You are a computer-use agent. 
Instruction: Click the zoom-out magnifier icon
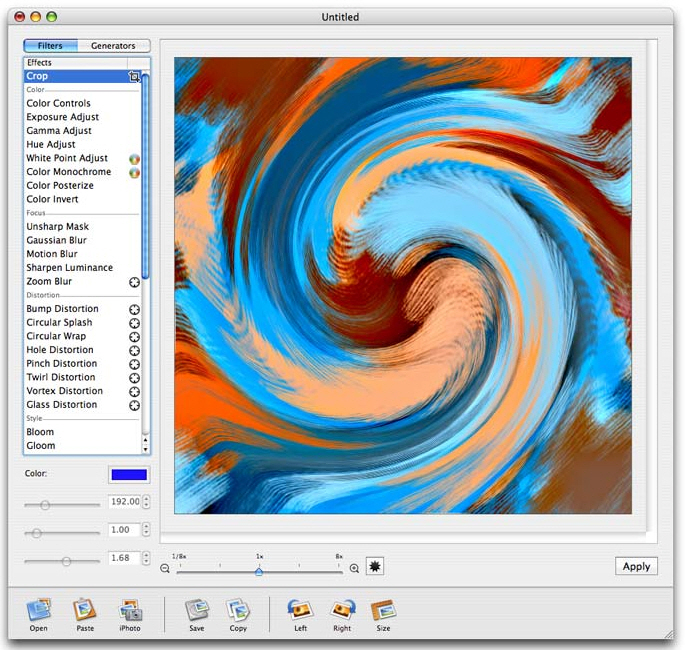pyautogui.click(x=165, y=568)
